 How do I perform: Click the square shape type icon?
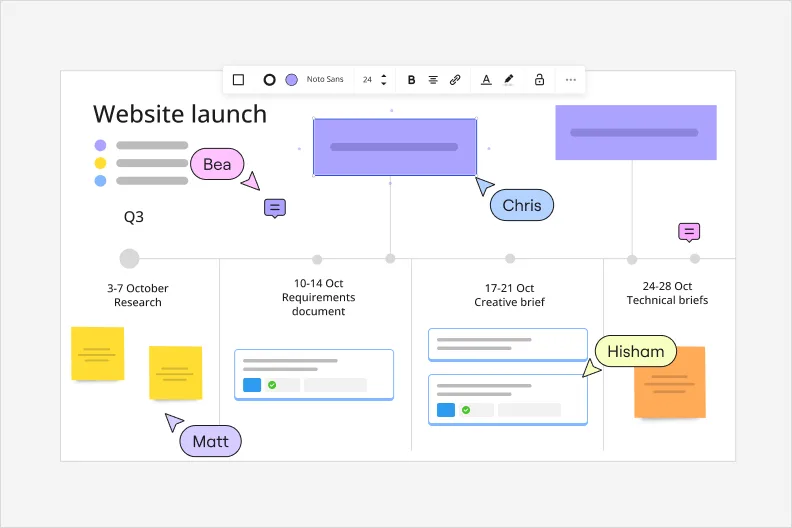pyautogui.click(x=238, y=80)
